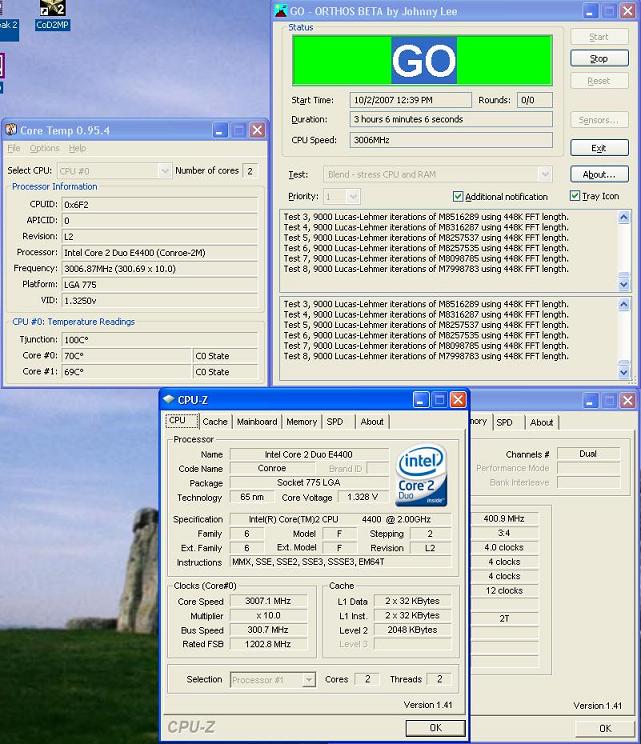This screenshot has width=641, height=744.
Task: Click the Level 2 cache 2048 KBytes value
Action: tap(412, 630)
